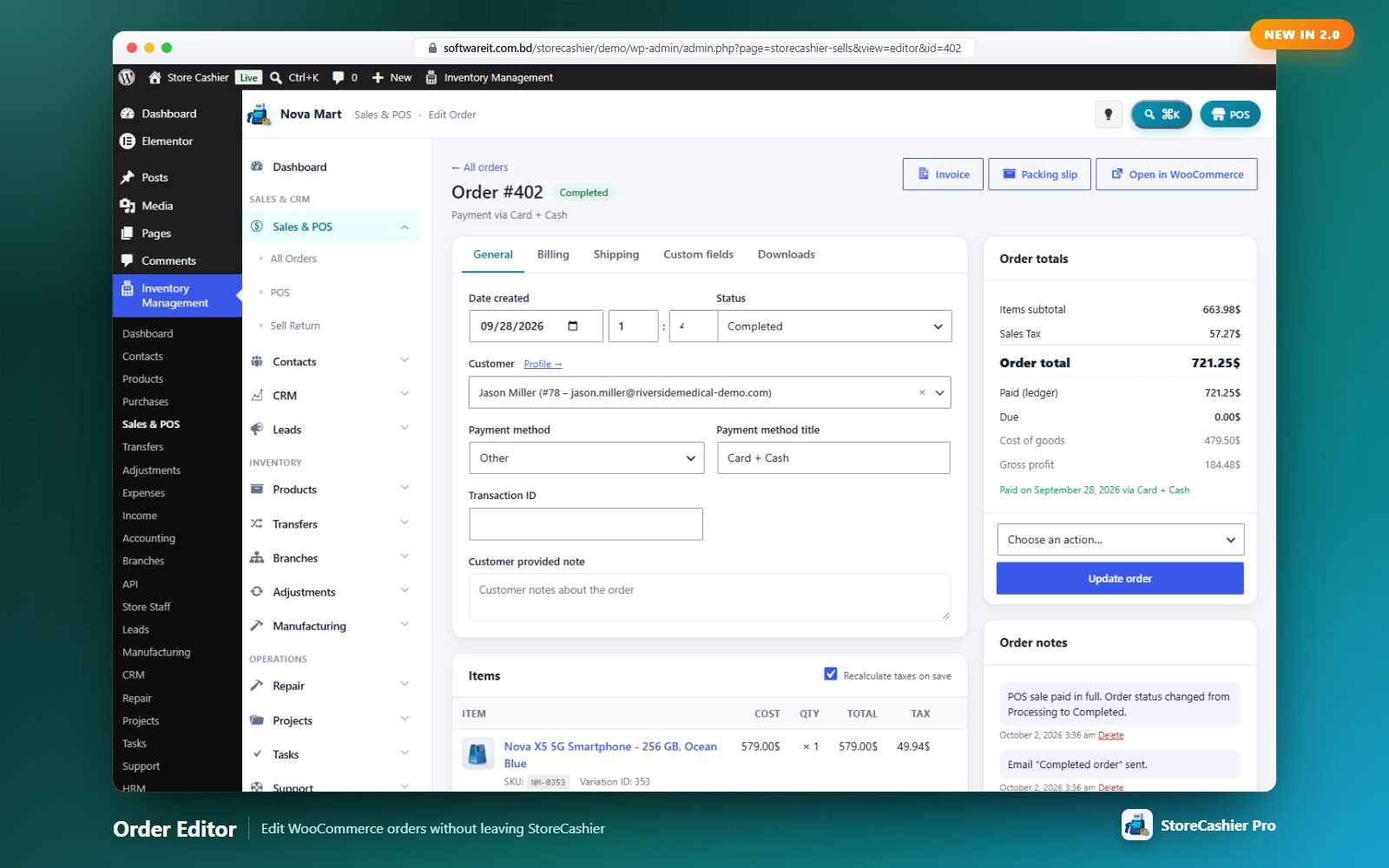Open the Store Cashier home icon
Screen dimensions: 1389x868
coord(155,77)
